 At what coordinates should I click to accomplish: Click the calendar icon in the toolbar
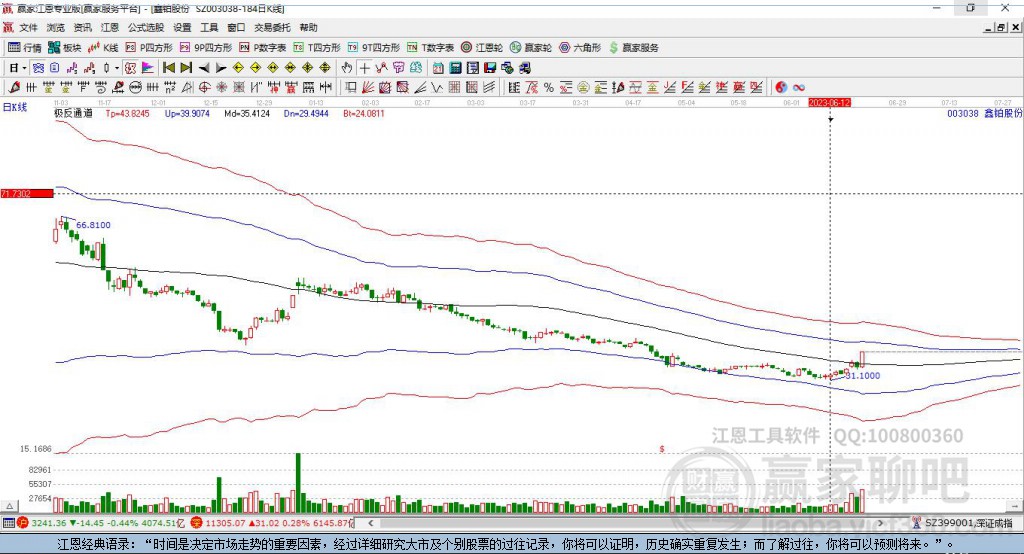[x=438, y=68]
